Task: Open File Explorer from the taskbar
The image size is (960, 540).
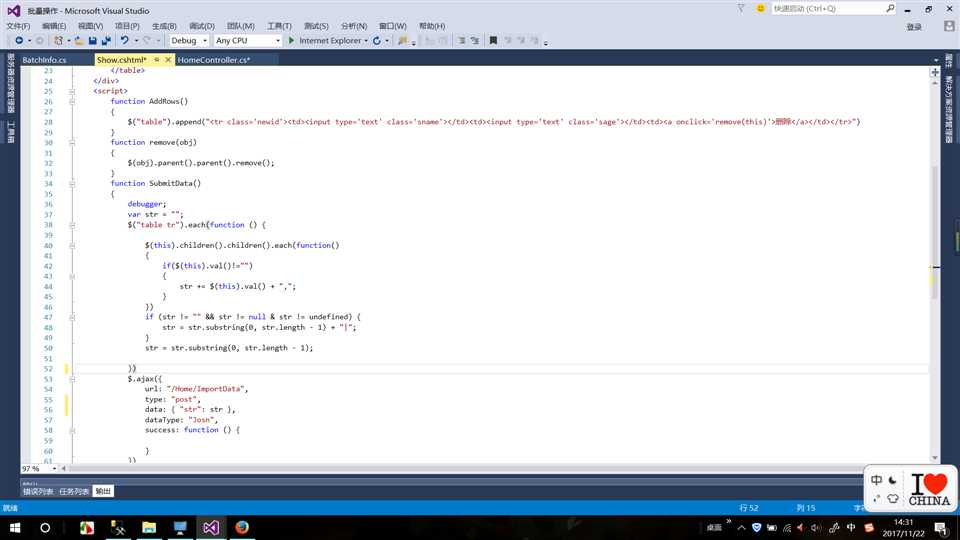Action: click(149, 527)
